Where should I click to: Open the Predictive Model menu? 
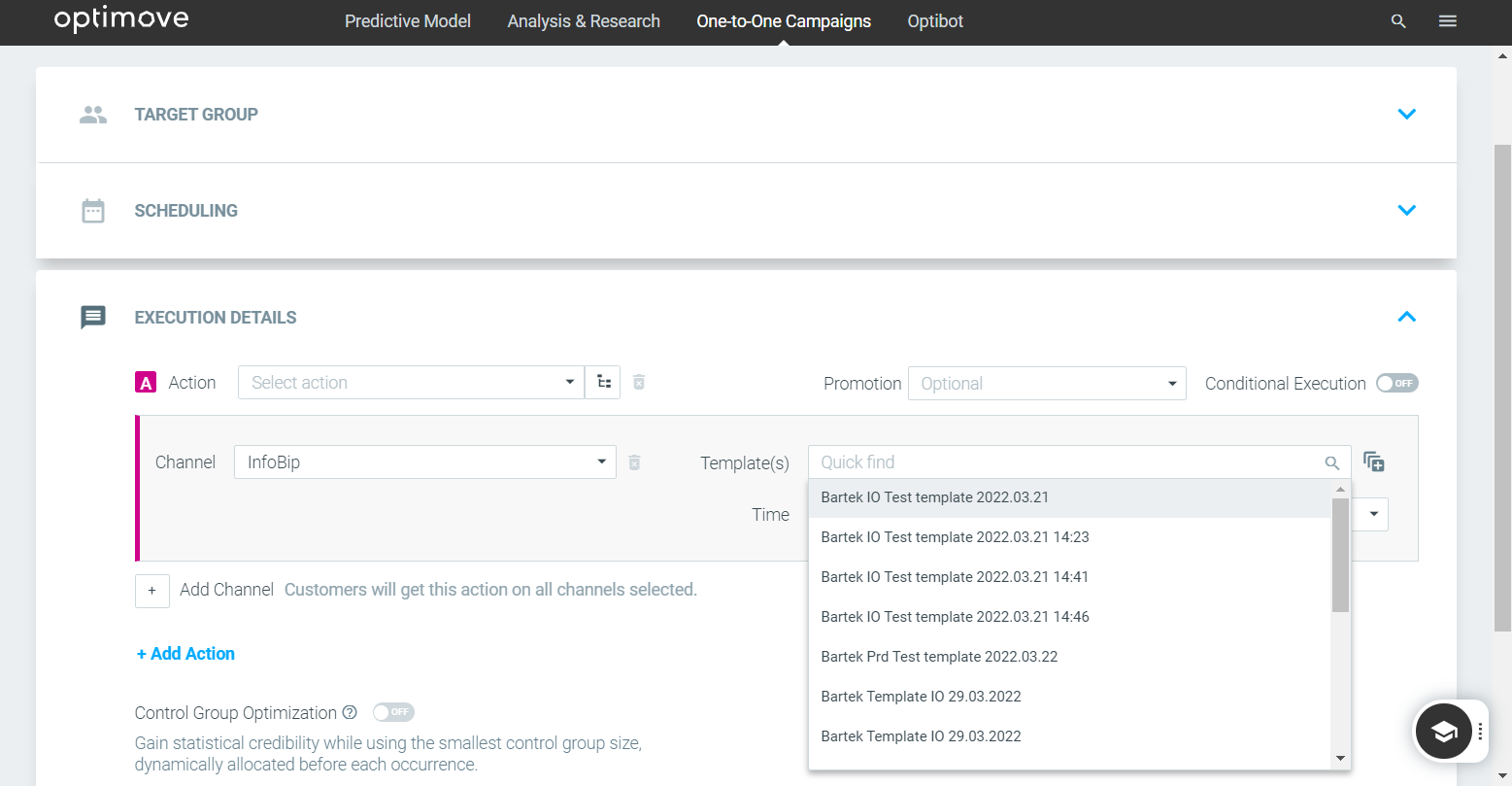[x=408, y=21]
